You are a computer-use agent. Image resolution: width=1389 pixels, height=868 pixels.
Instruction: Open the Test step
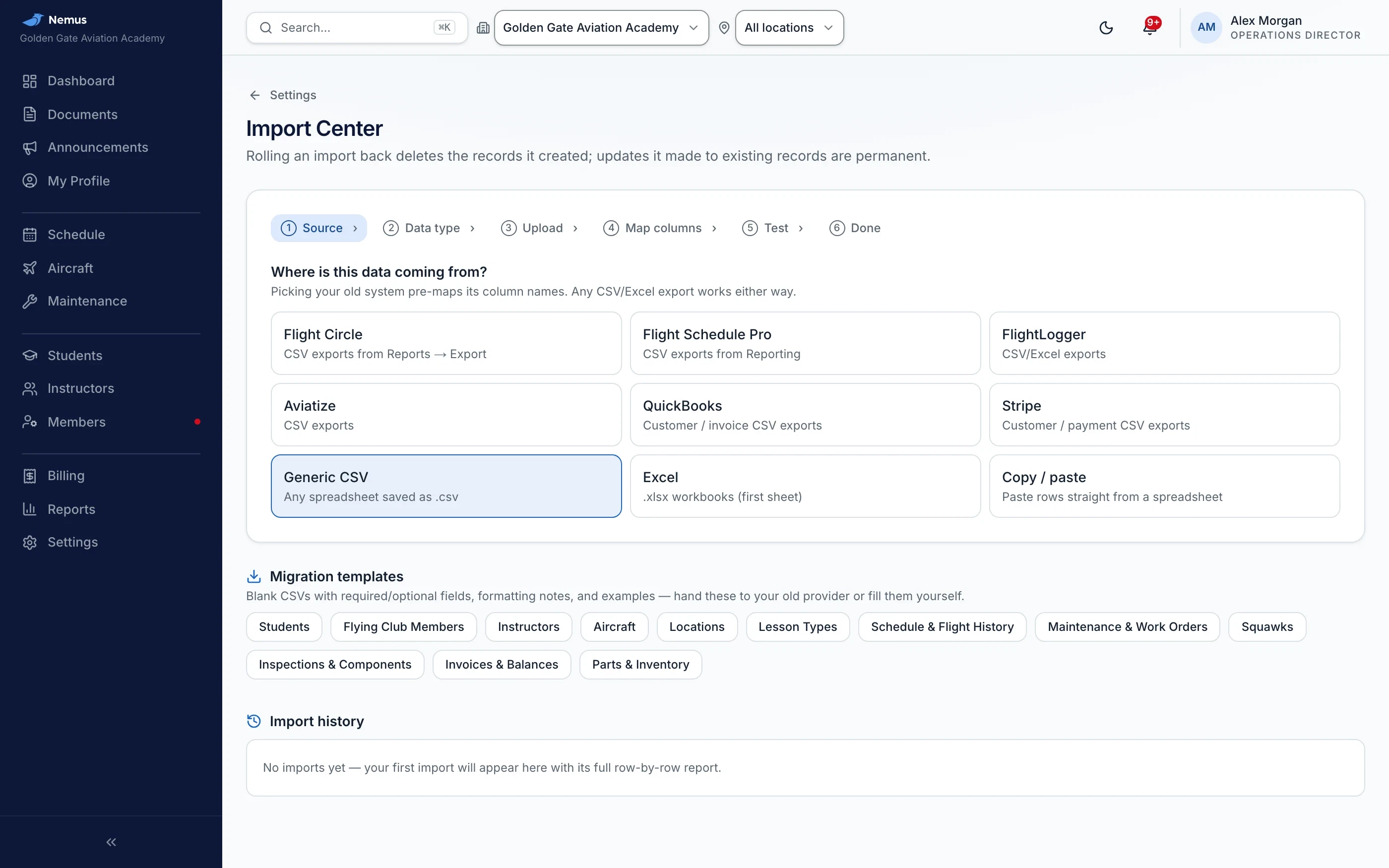[x=772, y=228]
